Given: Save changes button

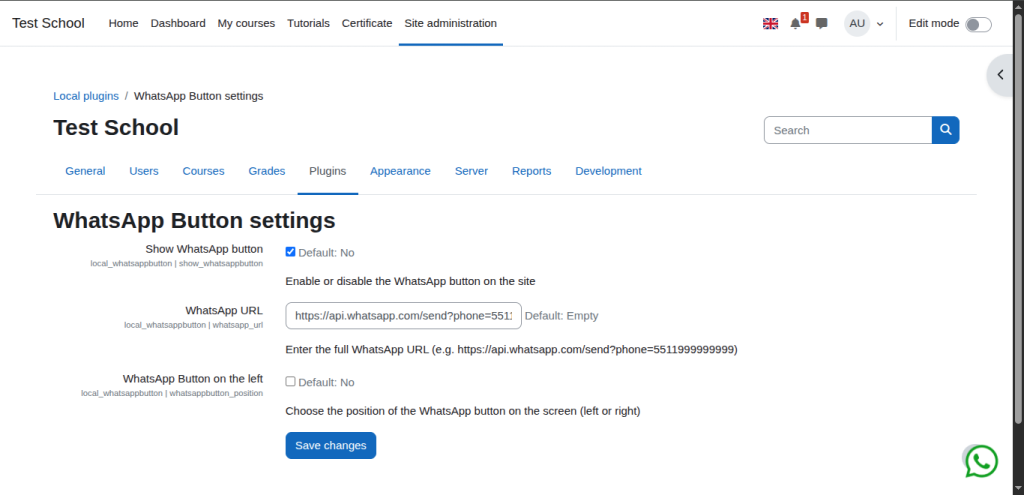Looking at the screenshot, I should coord(330,445).
